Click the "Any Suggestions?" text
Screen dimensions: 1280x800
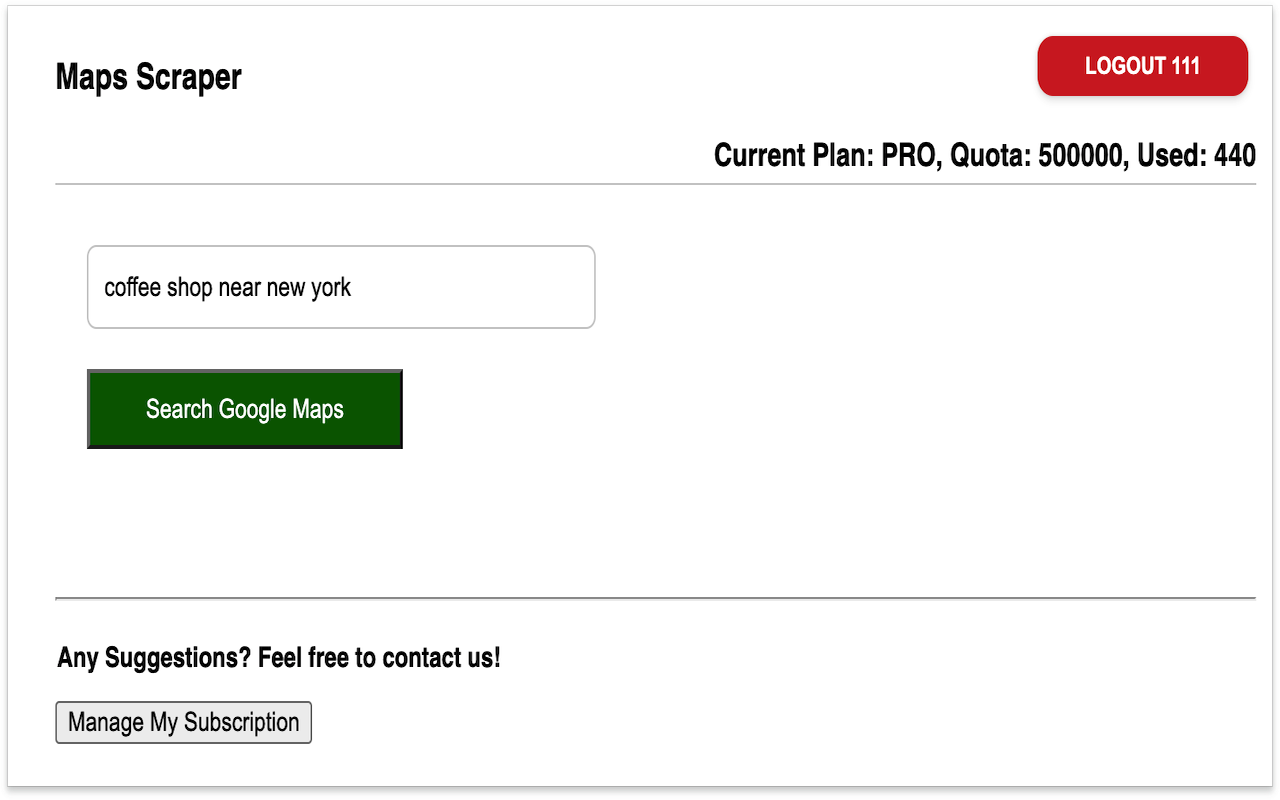coord(154,658)
